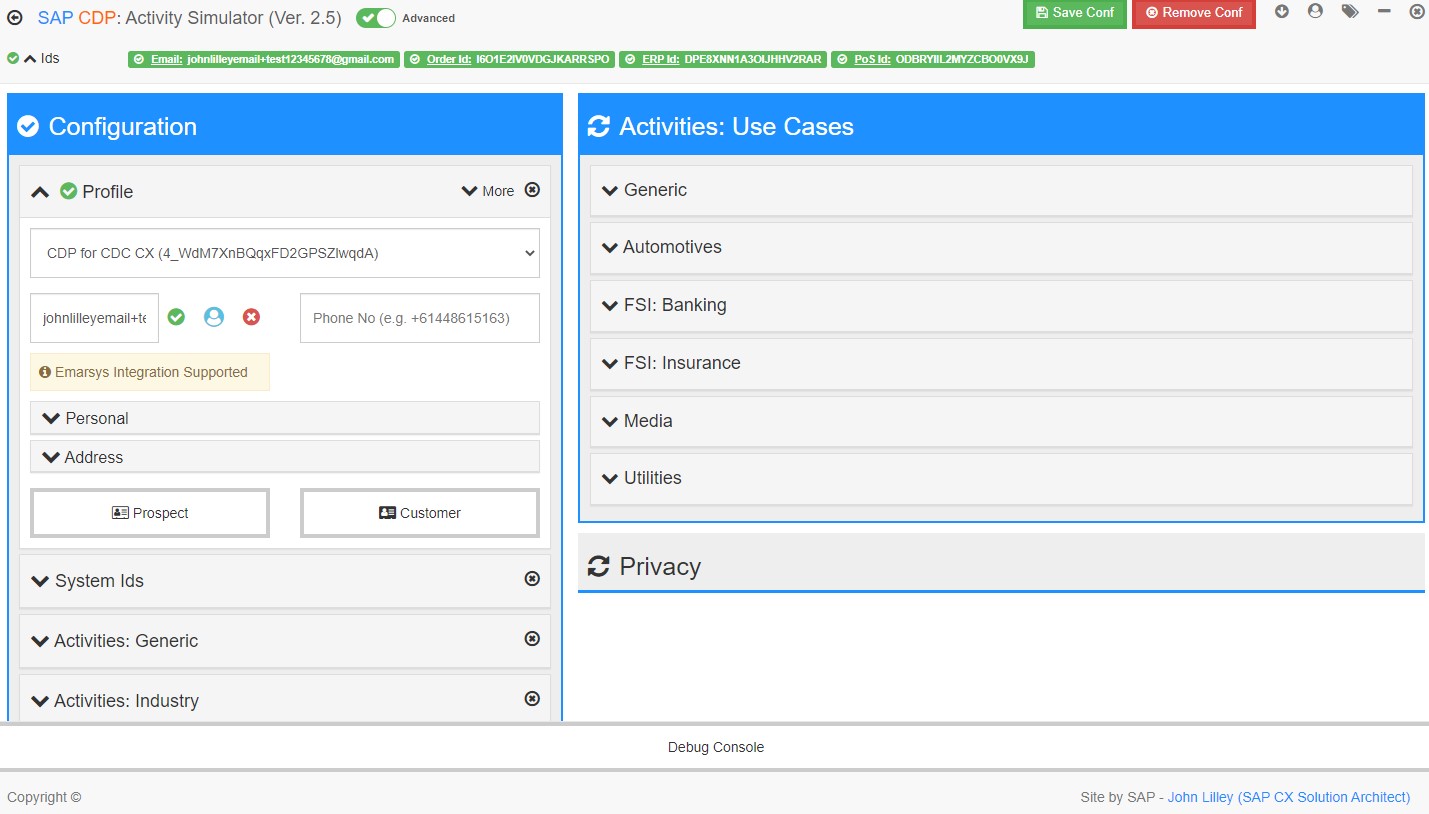Screen dimensions: 1429x814
Task: Click the download arrow icon in top bar
Action: [x=1282, y=12]
